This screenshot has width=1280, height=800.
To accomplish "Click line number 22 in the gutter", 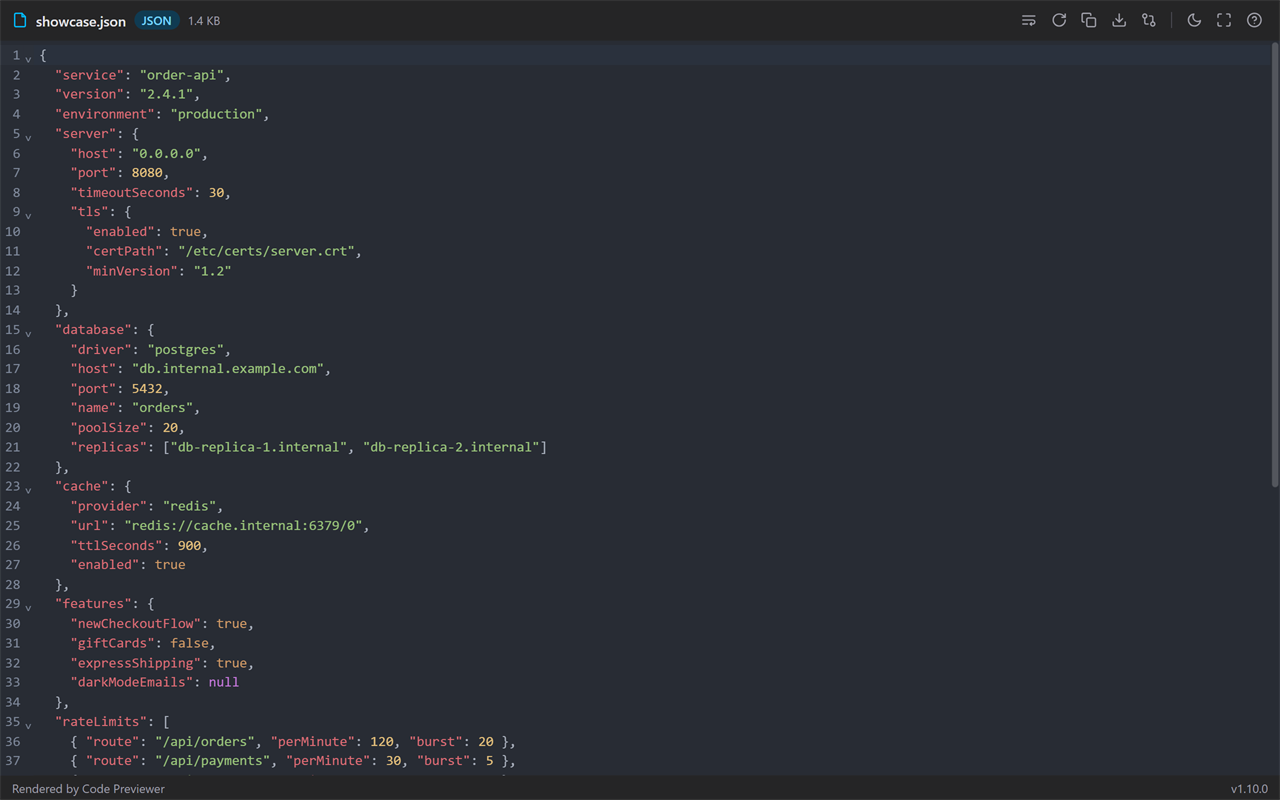I will click(12, 467).
